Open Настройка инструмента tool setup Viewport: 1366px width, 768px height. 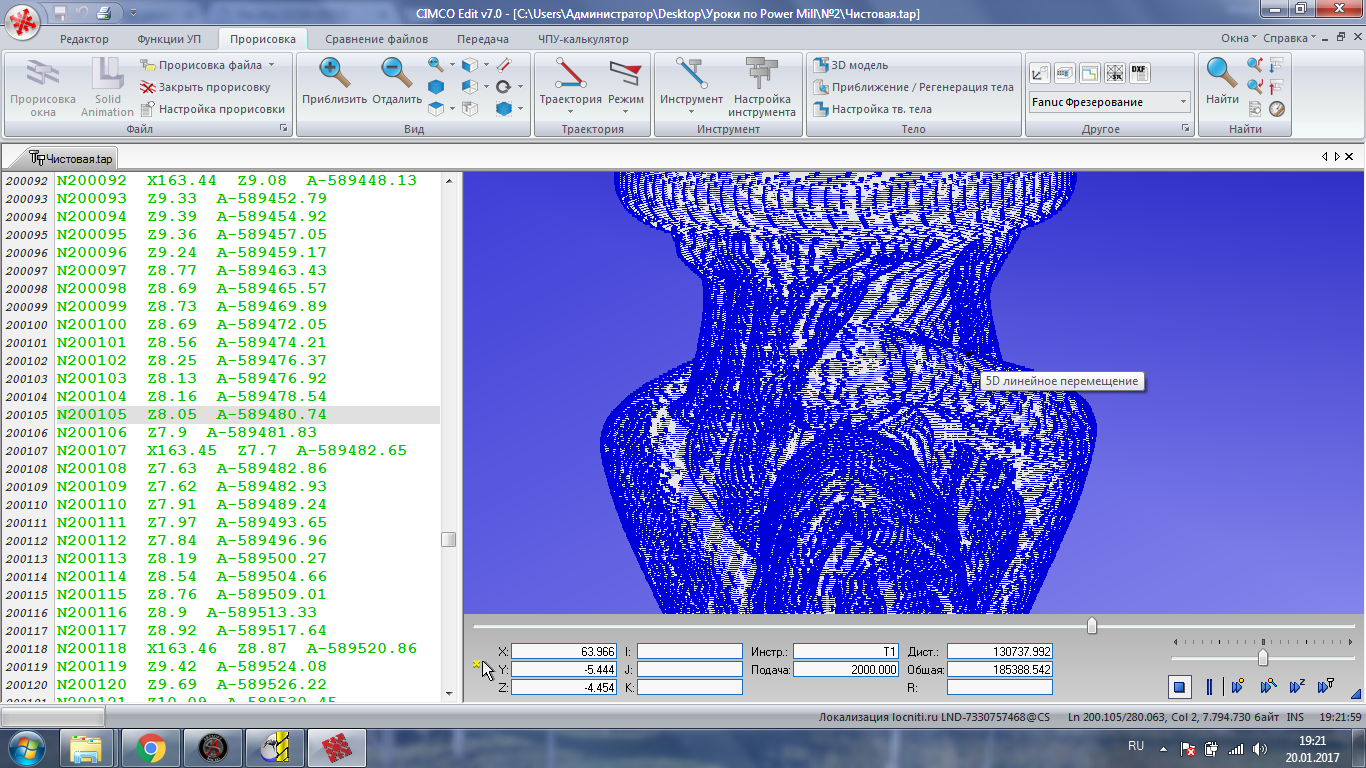click(764, 88)
